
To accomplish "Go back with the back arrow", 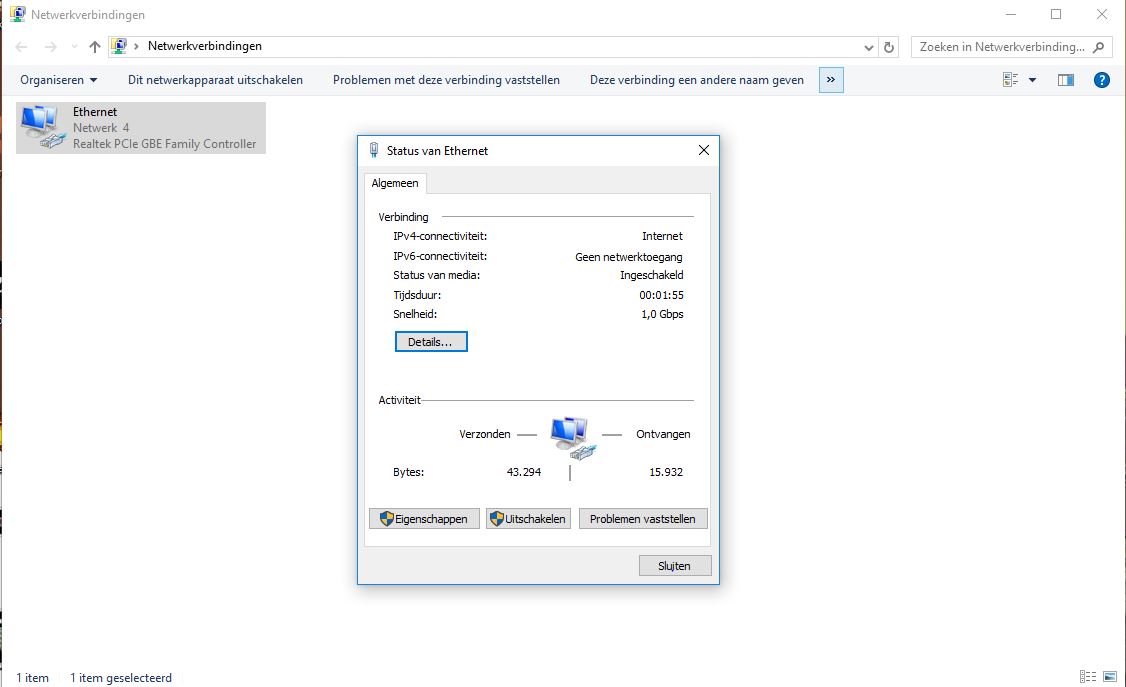I will click(x=22, y=47).
